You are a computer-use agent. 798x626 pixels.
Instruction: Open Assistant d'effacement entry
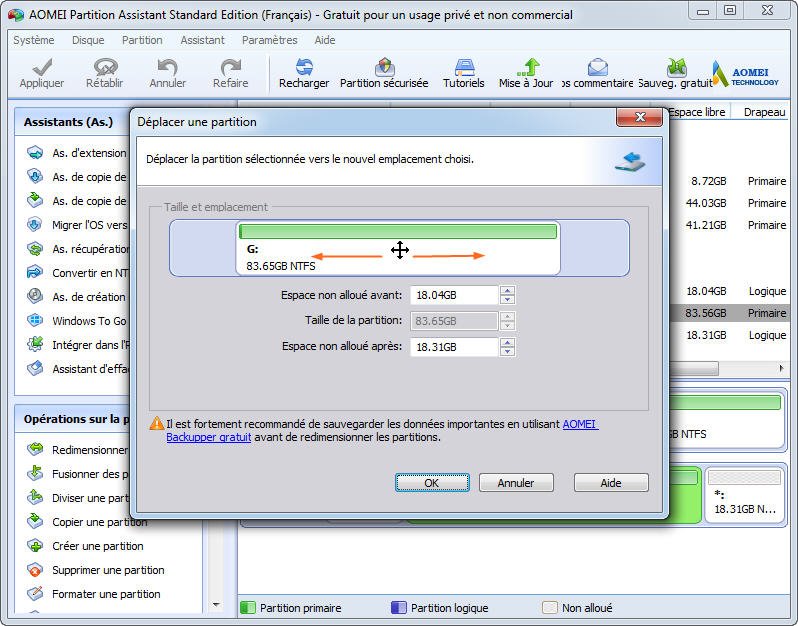tap(76, 368)
